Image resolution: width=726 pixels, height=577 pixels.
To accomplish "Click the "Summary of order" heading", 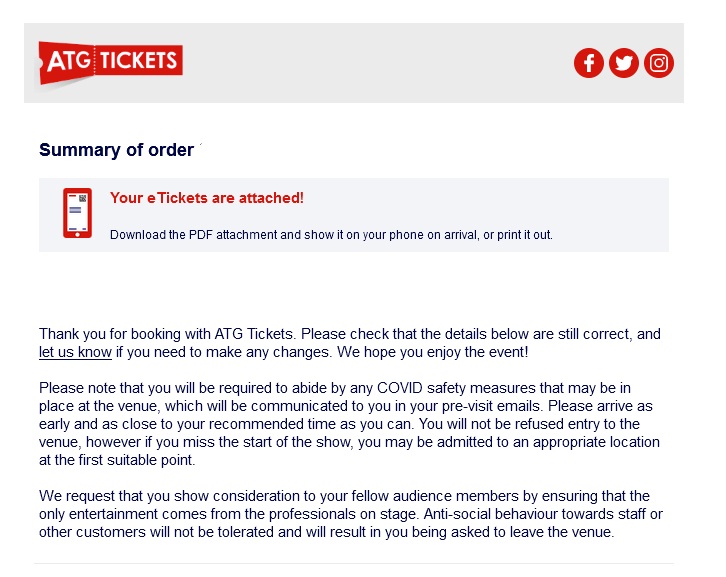I will [x=116, y=150].
